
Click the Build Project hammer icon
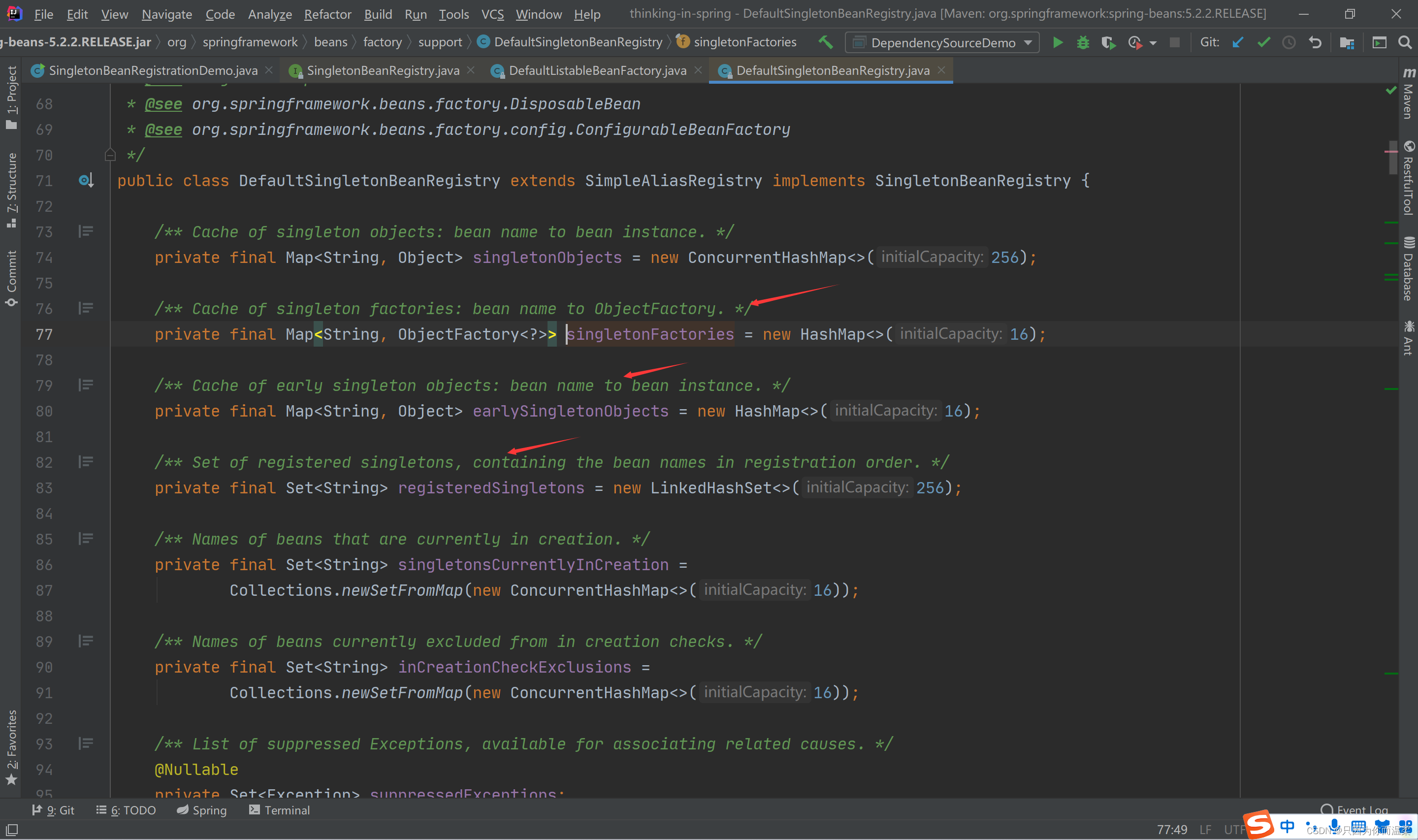tap(826, 42)
